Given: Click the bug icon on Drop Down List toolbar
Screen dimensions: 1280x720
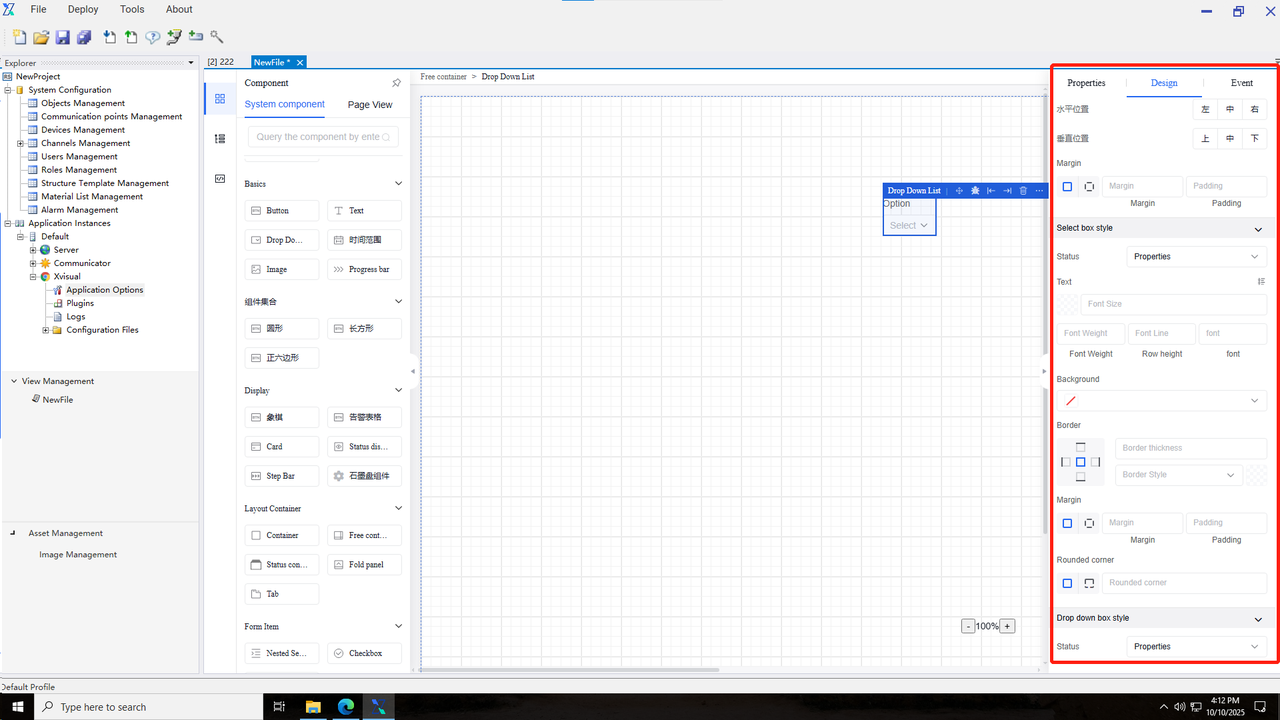Looking at the screenshot, I should click(975, 191).
